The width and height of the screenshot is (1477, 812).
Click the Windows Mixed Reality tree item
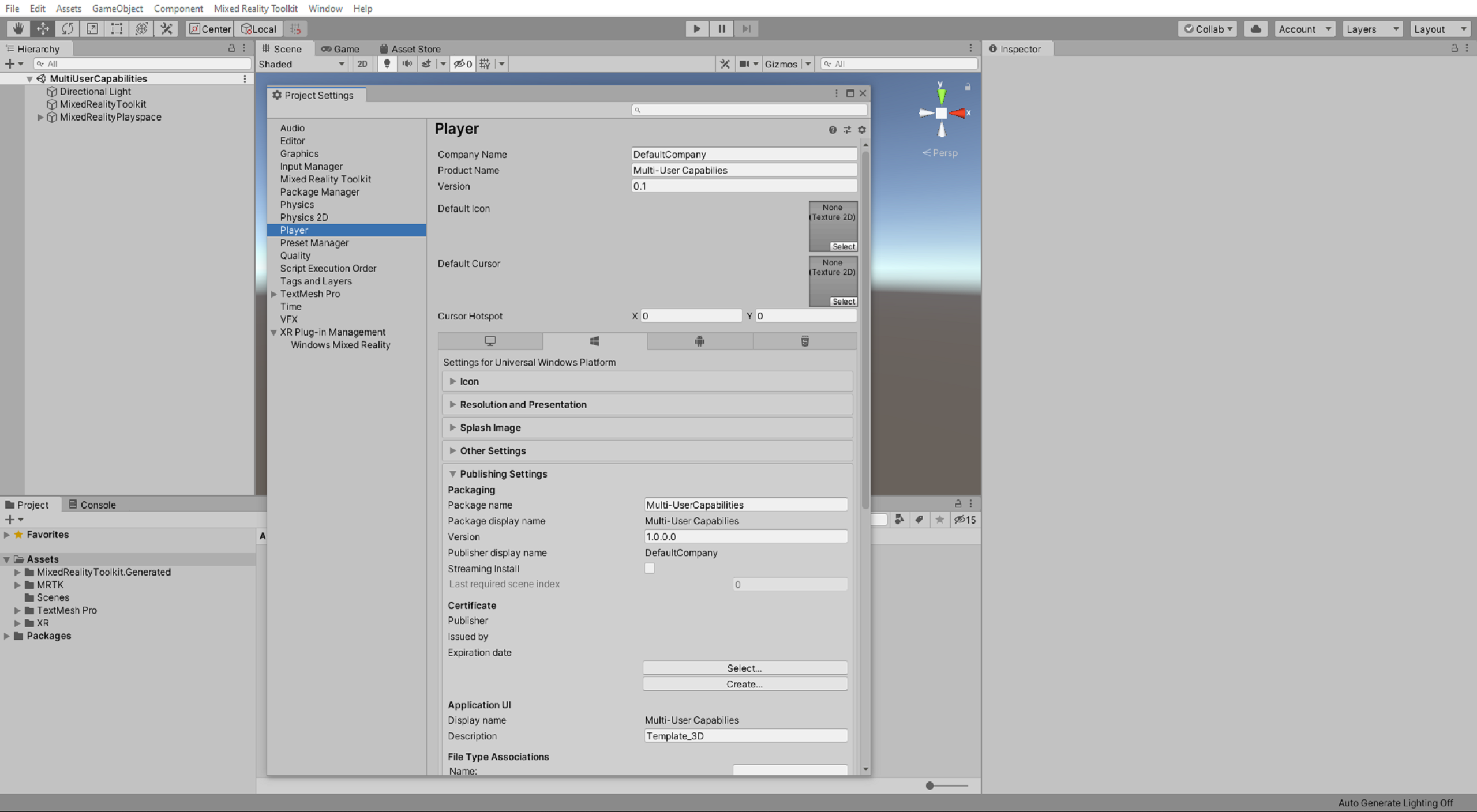tap(340, 344)
